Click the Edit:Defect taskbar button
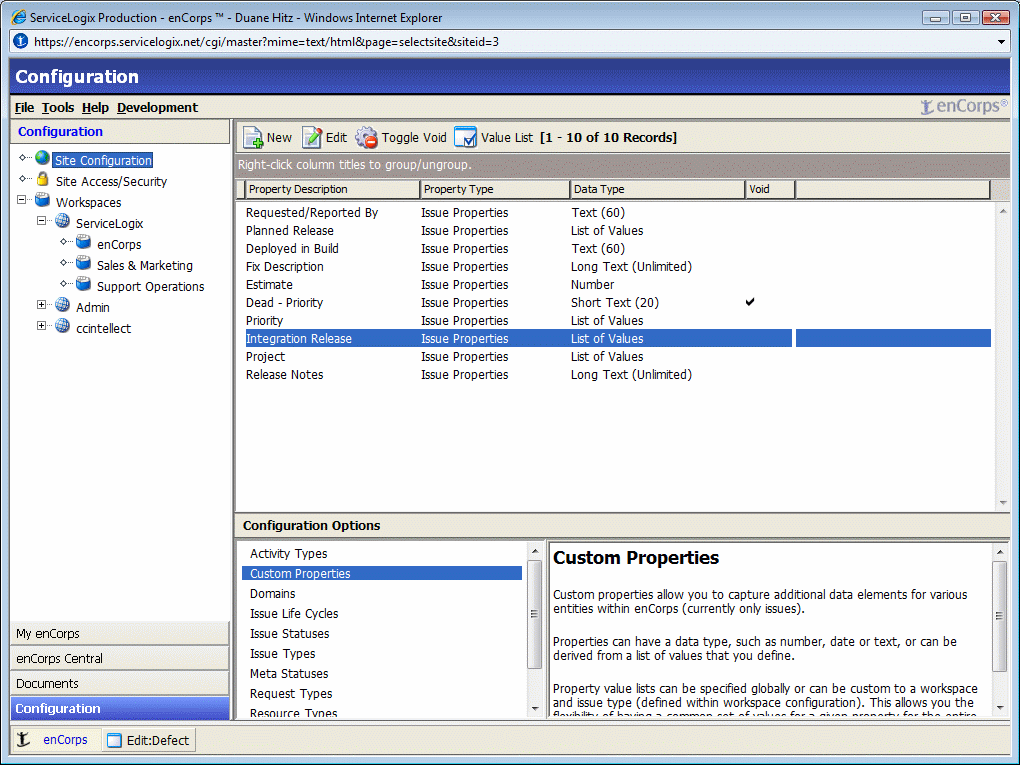1020x765 pixels. click(x=149, y=740)
